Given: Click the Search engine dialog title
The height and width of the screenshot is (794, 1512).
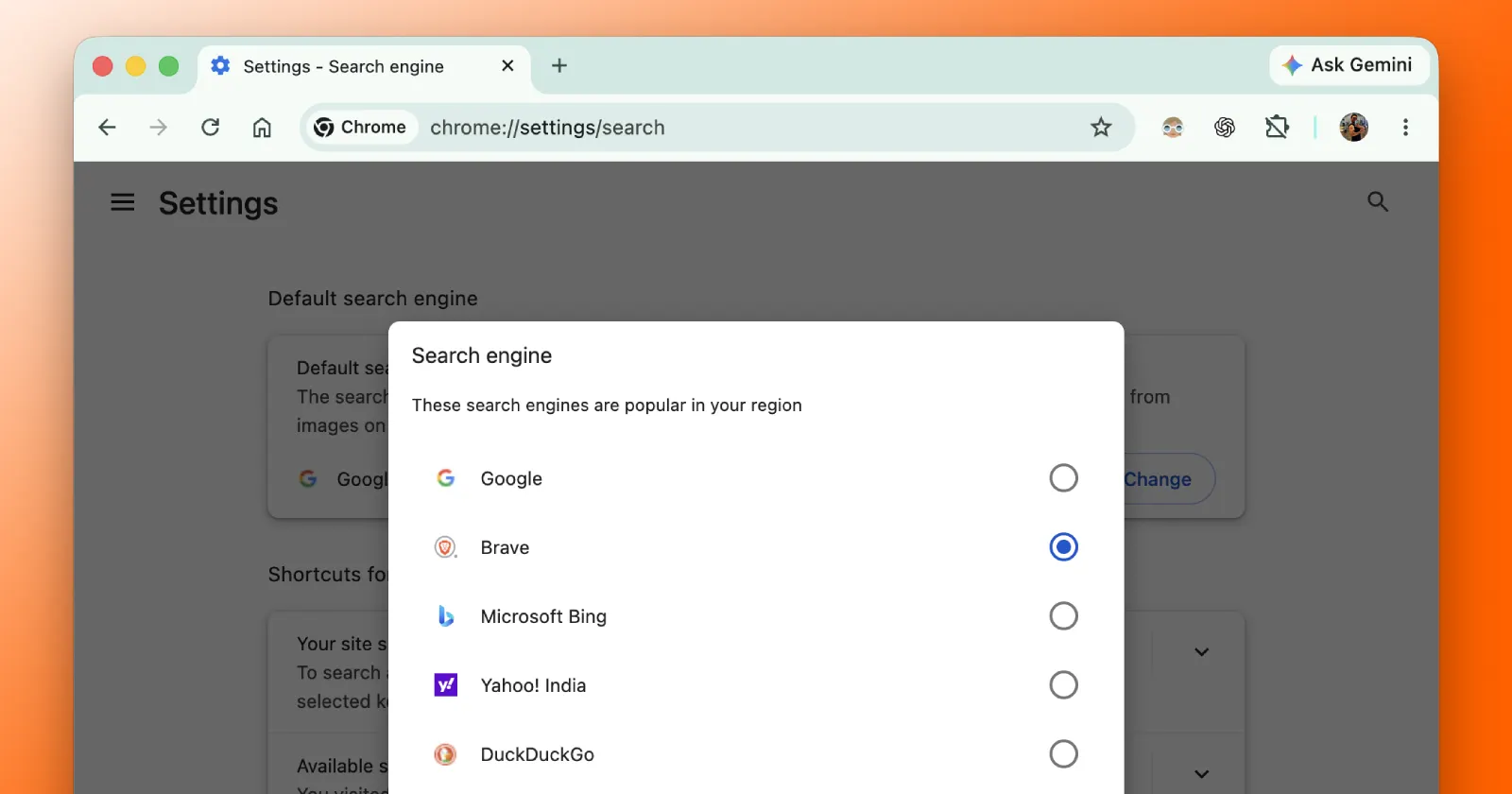Looking at the screenshot, I should point(482,356).
